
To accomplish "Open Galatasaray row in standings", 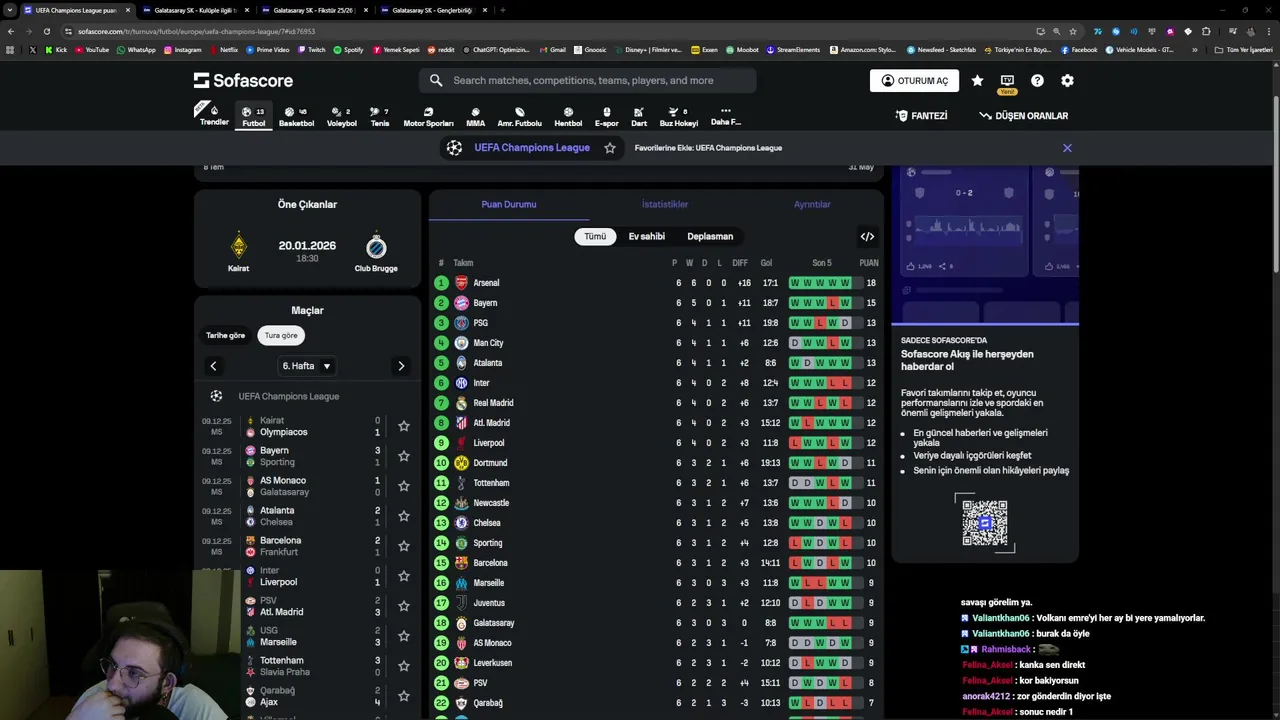I will pyautogui.click(x=656, y=623).
